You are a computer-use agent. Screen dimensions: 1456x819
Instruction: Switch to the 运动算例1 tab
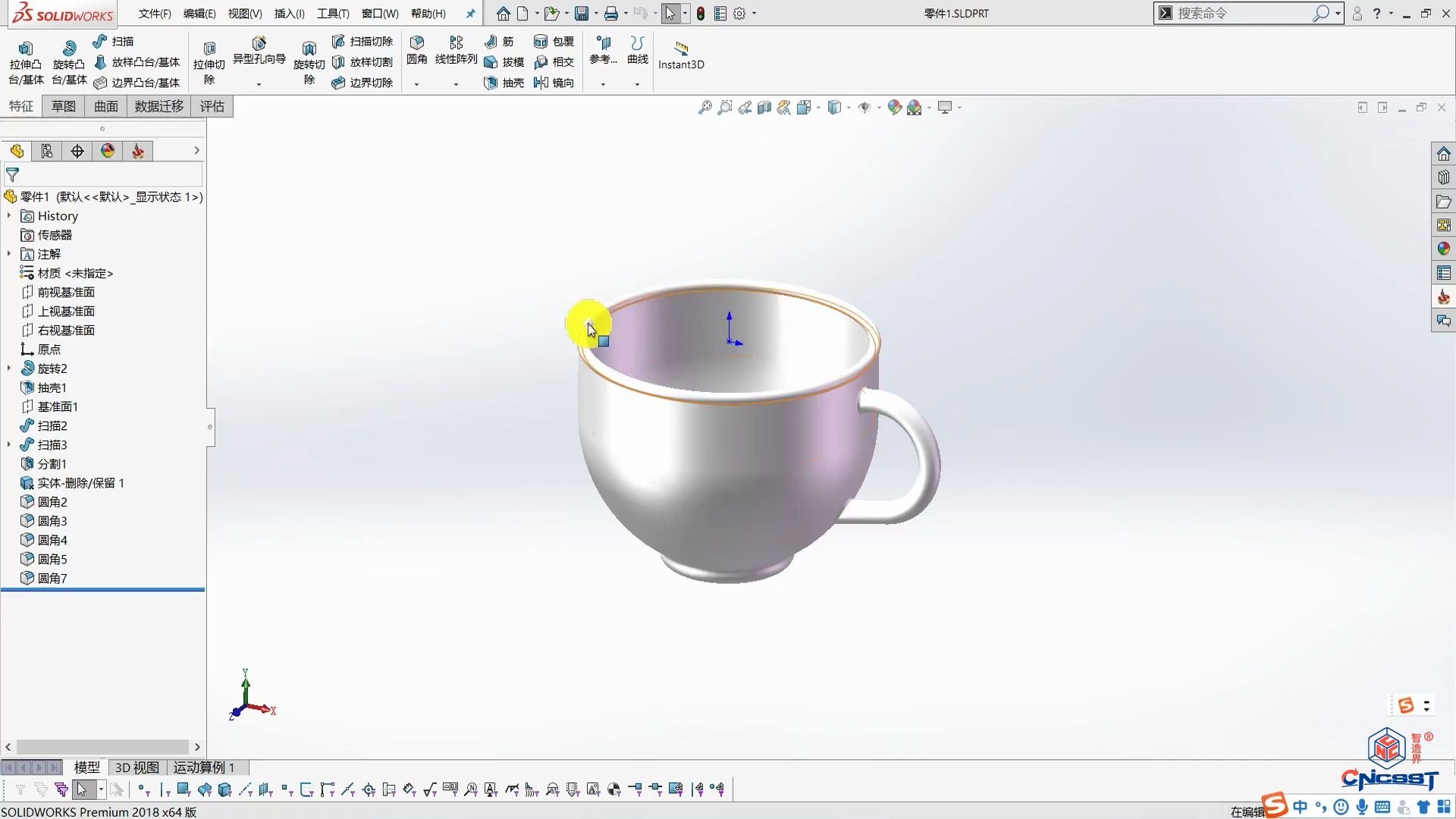click(202, 767)
